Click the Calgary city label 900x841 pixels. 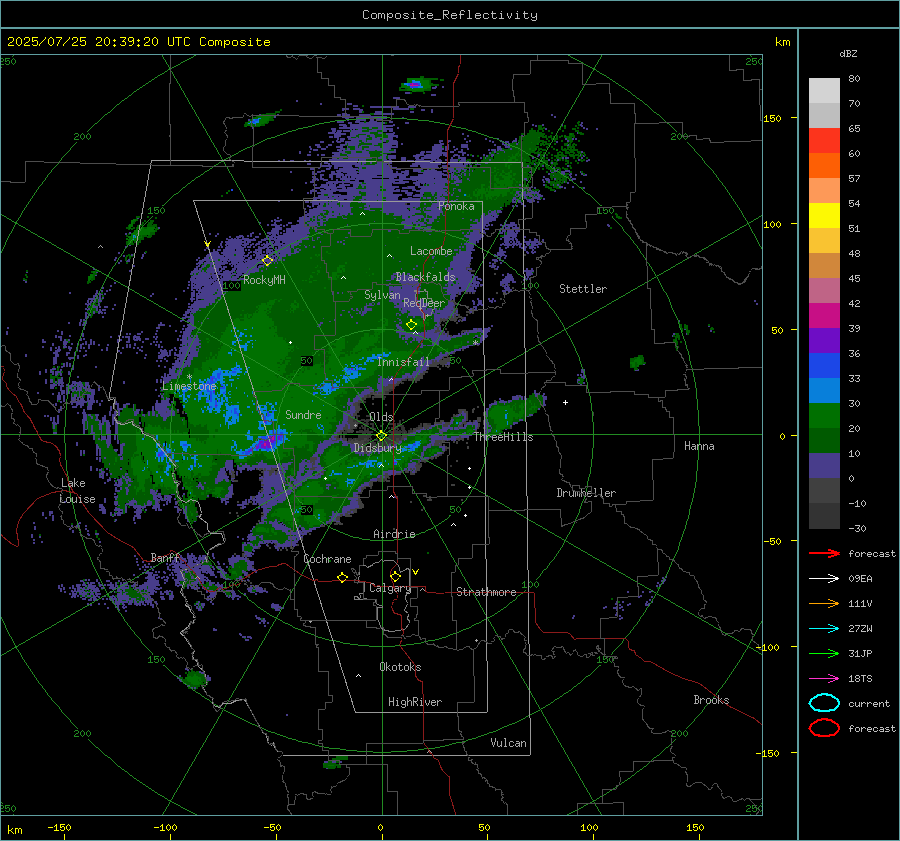390,588
